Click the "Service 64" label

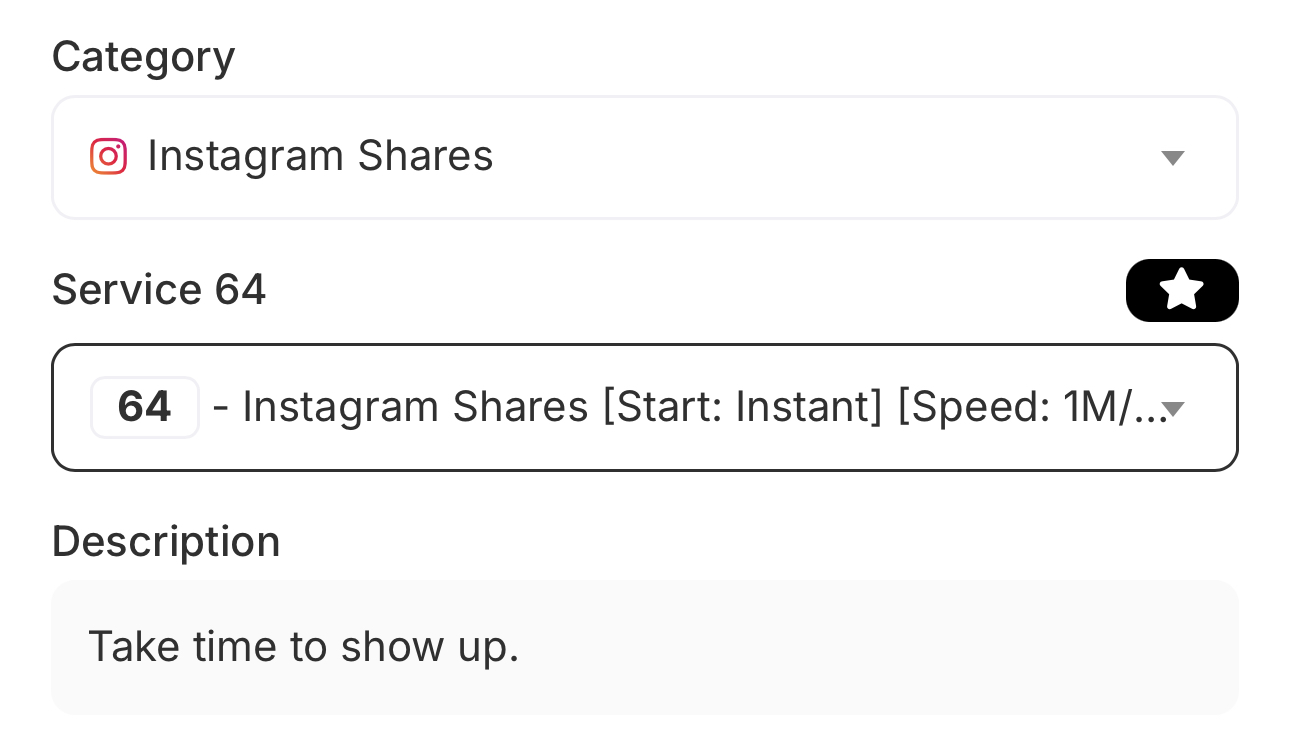tap(159, 290)
